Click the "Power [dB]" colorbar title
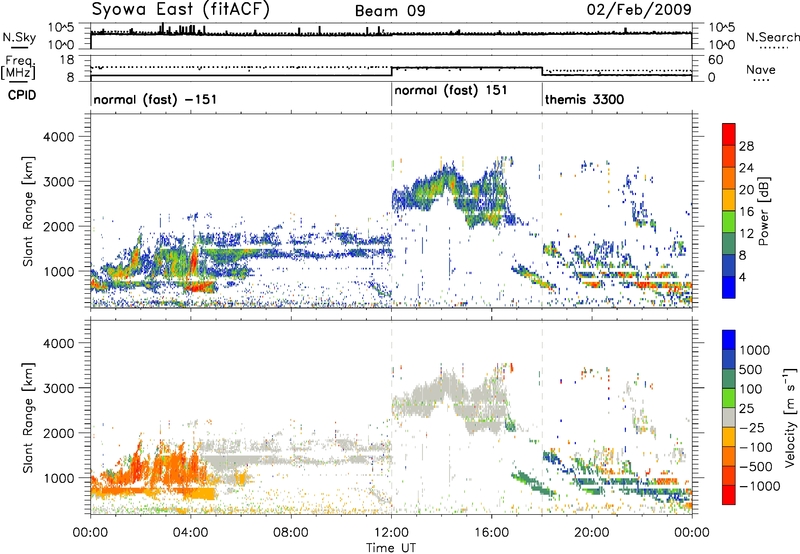The image size is (800, 554). click(764, 211)
